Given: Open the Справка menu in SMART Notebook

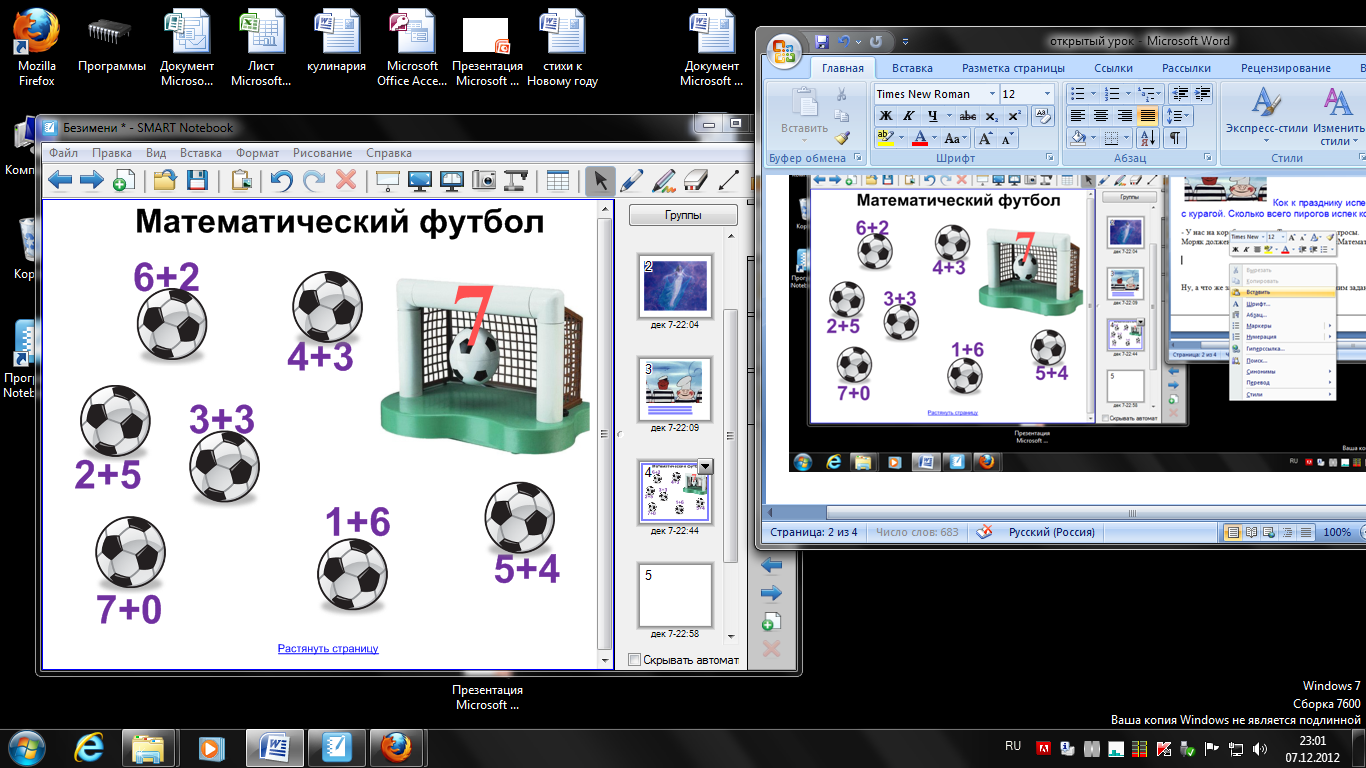Looking at the screenshot, I should 389,153.
